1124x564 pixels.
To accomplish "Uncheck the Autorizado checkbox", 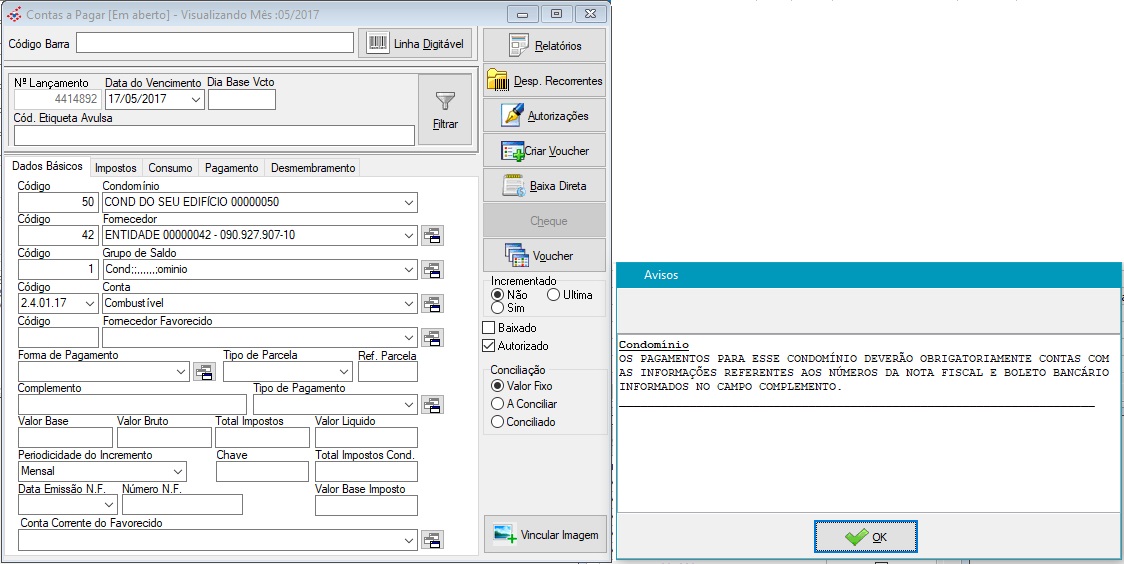I will [x=489, y=346].
